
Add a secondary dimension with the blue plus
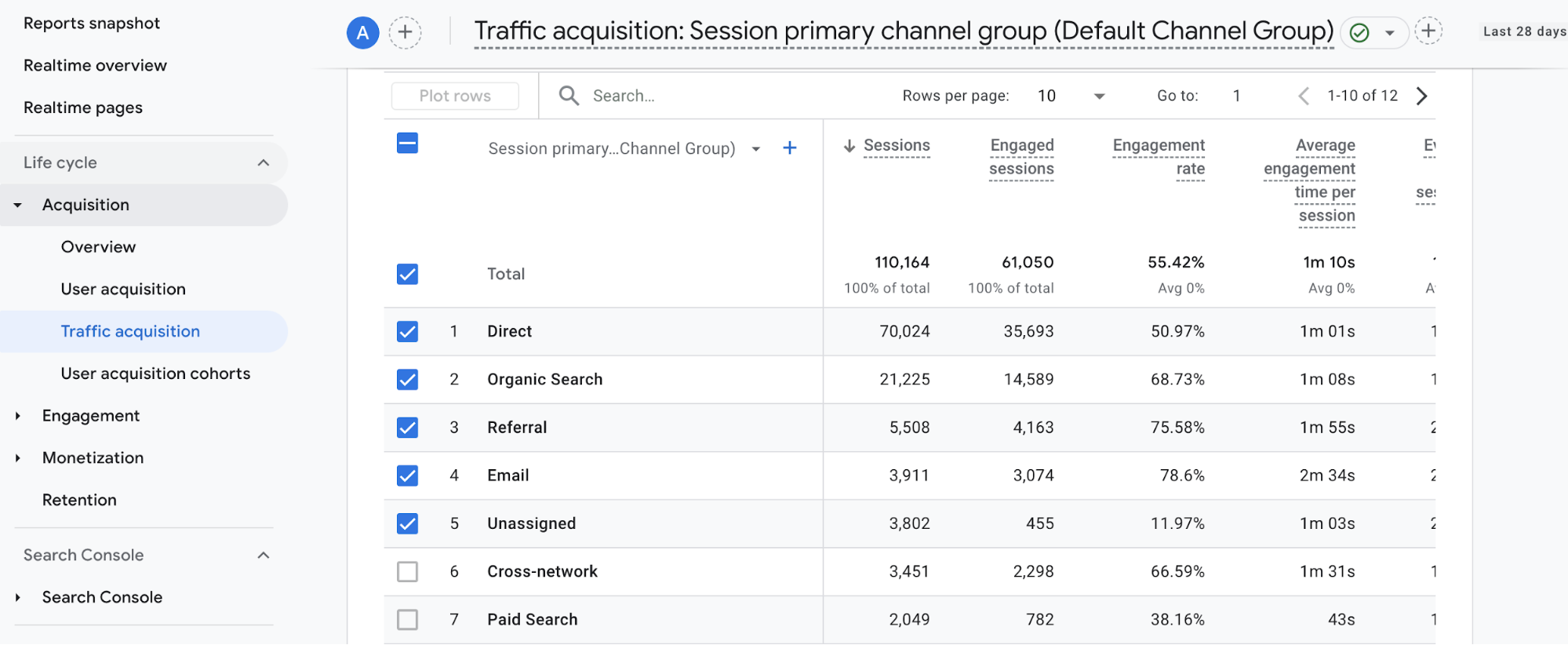(x=790, y=148)
